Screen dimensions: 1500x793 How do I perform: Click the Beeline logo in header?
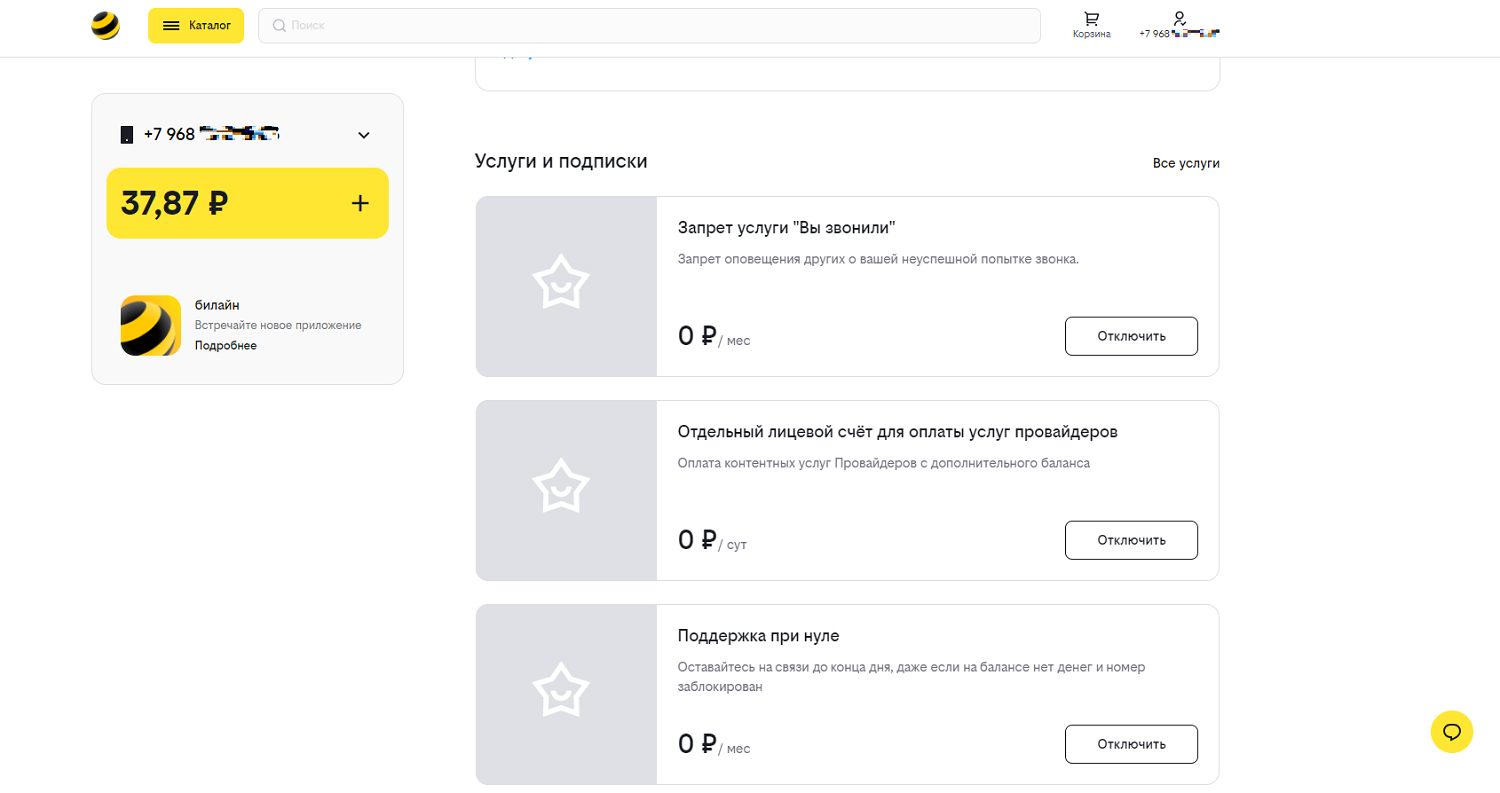(105, 26)
